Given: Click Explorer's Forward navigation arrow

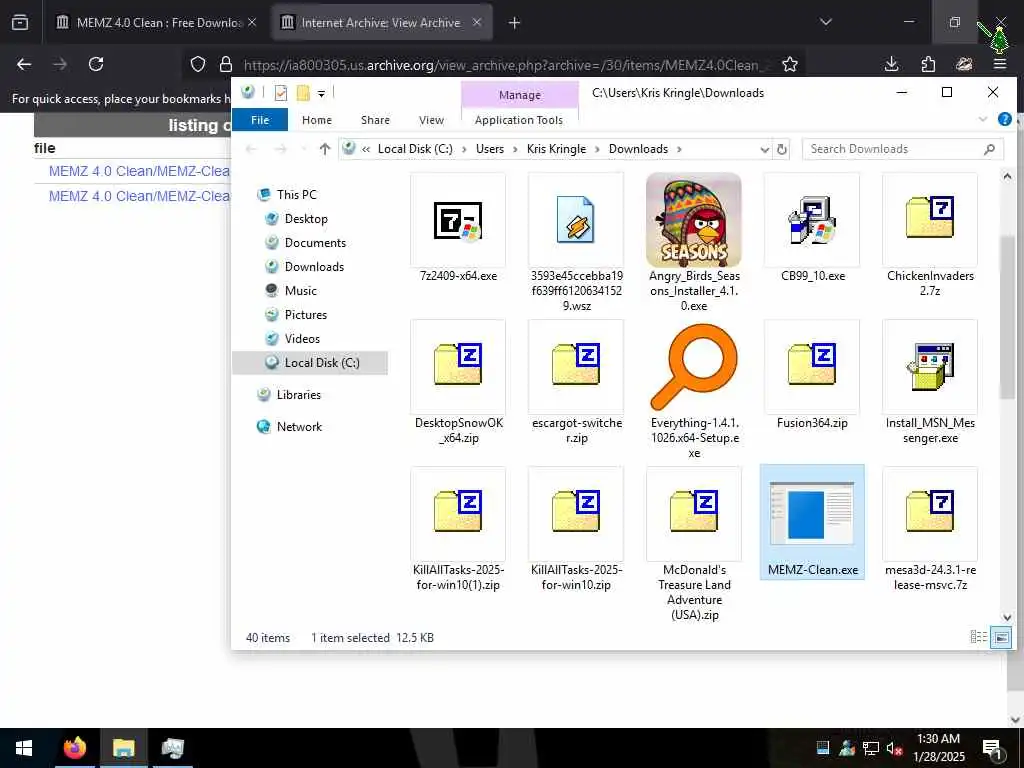Looking at the screenshot, I should tap(280, 149).
